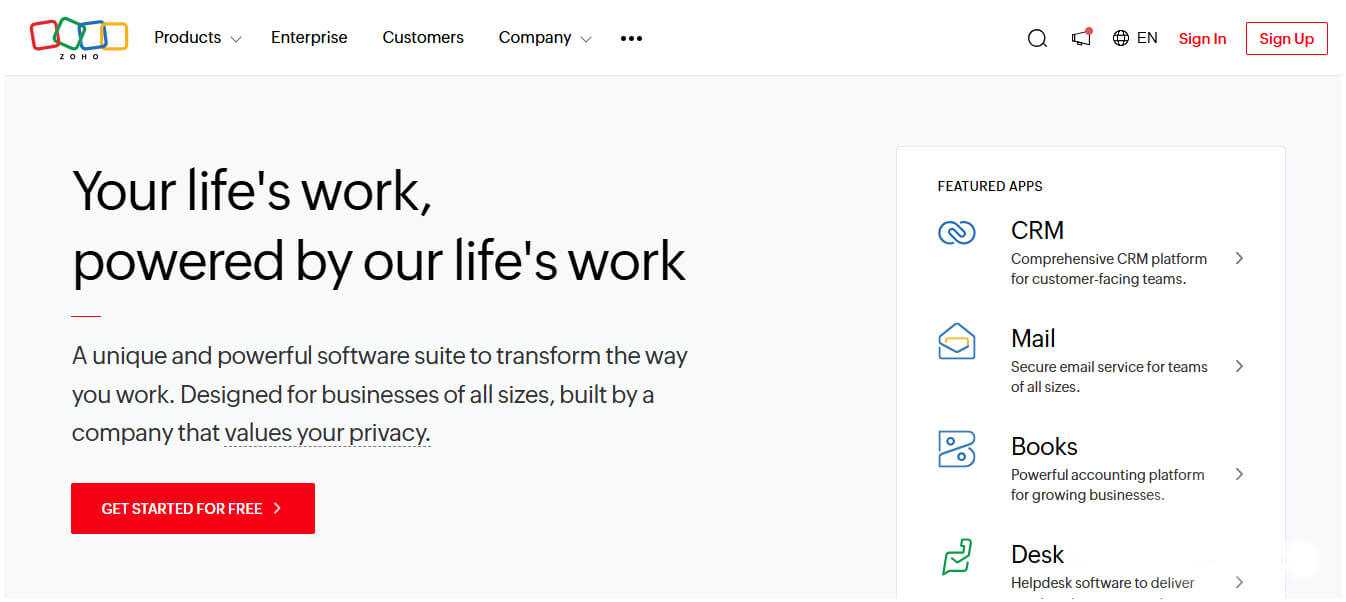Expand the Mail entry via its chevron

1240,366
